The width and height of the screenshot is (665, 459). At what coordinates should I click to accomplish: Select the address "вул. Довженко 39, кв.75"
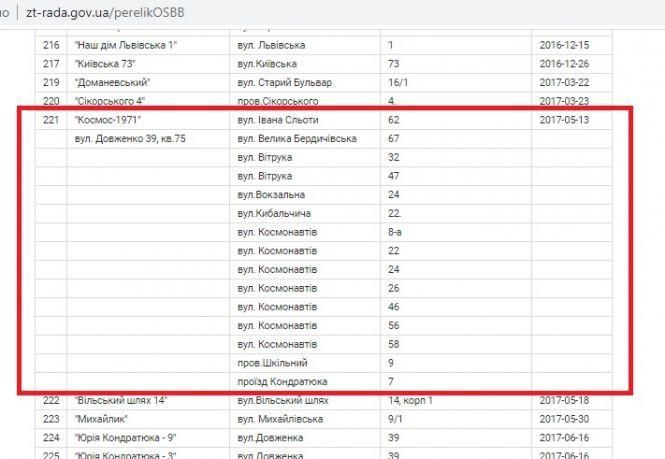pos(130,138)
